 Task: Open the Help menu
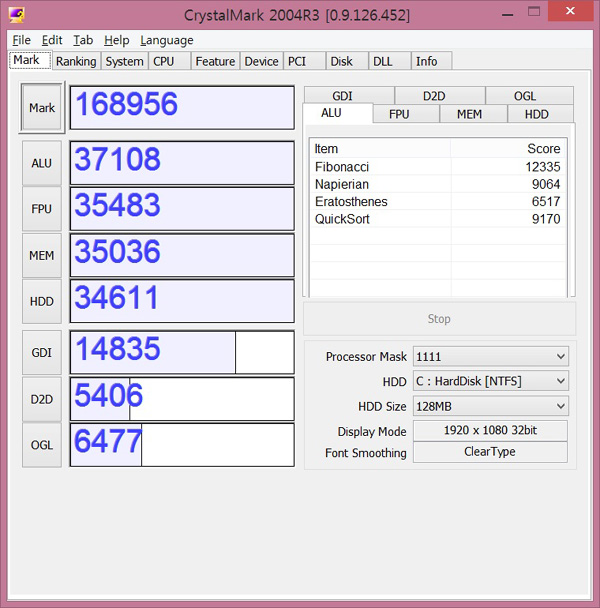click(116, 40)
